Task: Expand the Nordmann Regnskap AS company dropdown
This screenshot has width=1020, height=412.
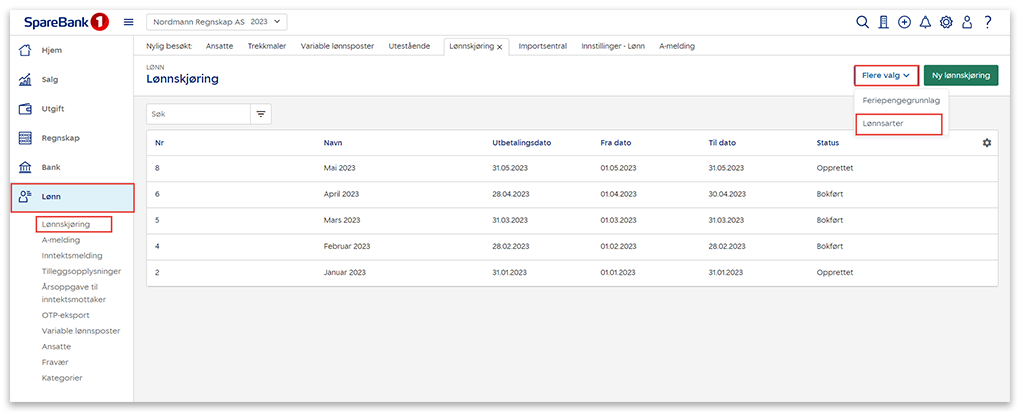Action: [217, 21]
